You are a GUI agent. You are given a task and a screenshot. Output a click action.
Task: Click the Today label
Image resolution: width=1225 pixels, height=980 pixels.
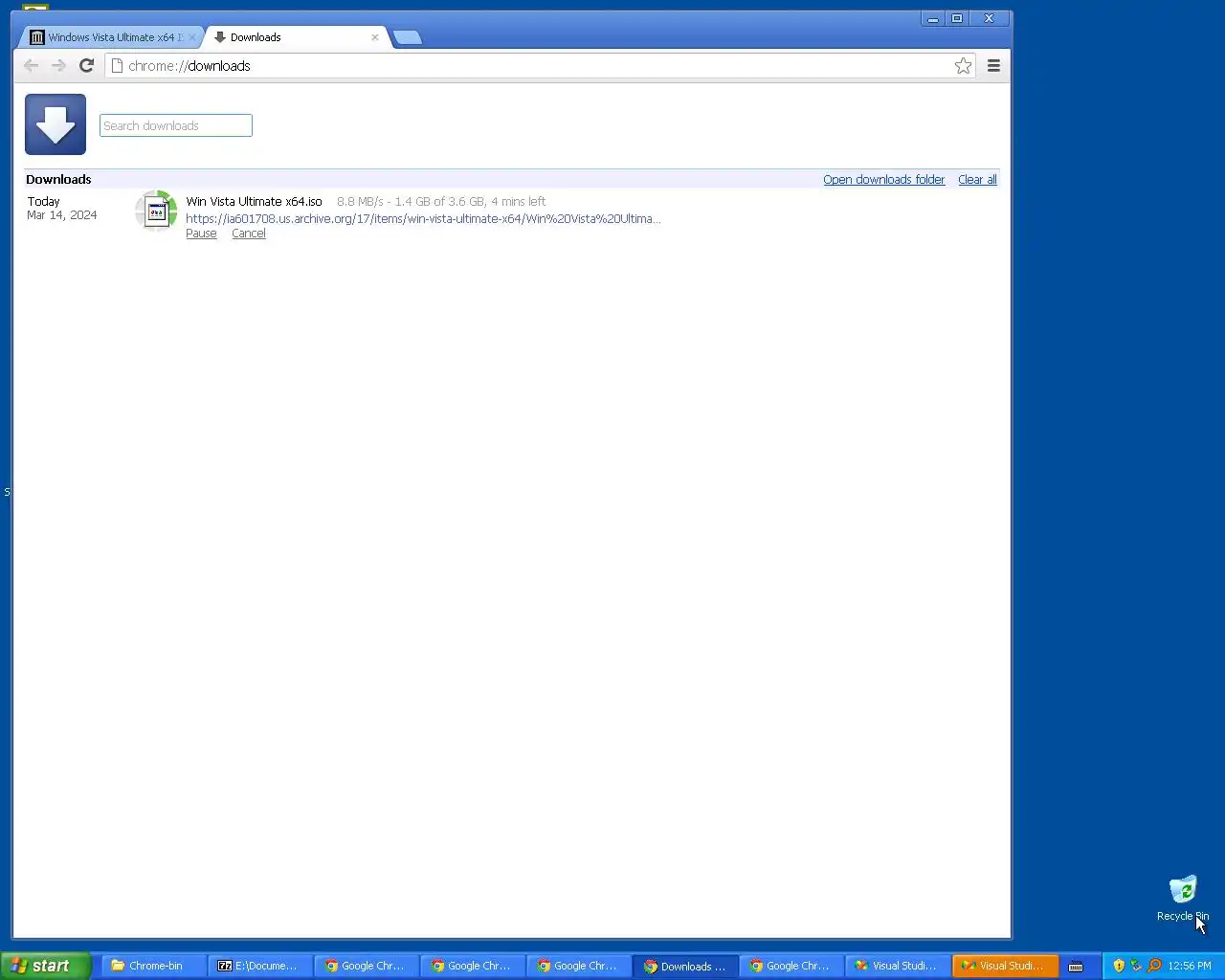coord(43,202)
